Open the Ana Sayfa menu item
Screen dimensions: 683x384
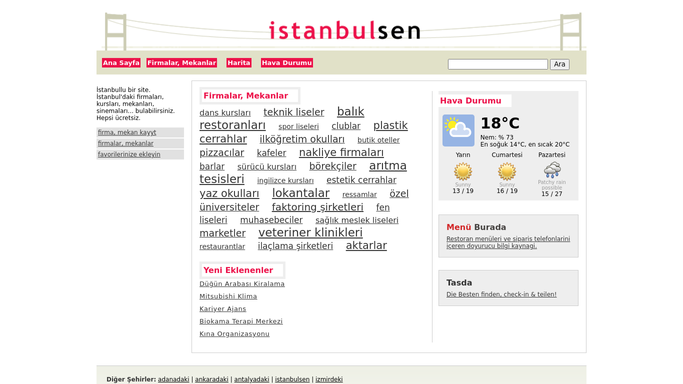(121, 63)
